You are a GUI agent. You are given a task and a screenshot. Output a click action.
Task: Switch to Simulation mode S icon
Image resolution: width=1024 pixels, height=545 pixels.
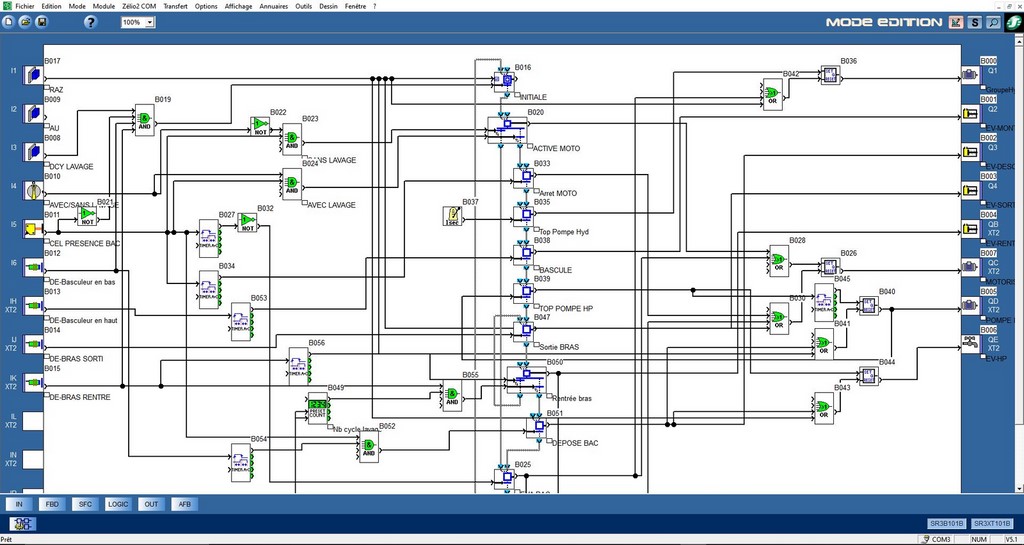[x=975, y=22]
